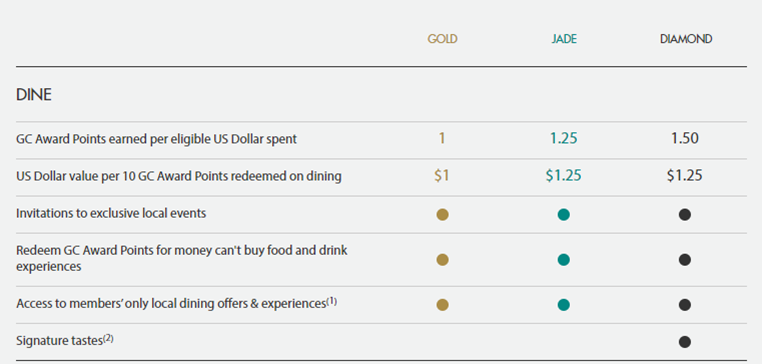762x364 pixels.
Task: Click Diamond 1.50 points earned value
Action: pyautogui.click(x=685, y=139)
